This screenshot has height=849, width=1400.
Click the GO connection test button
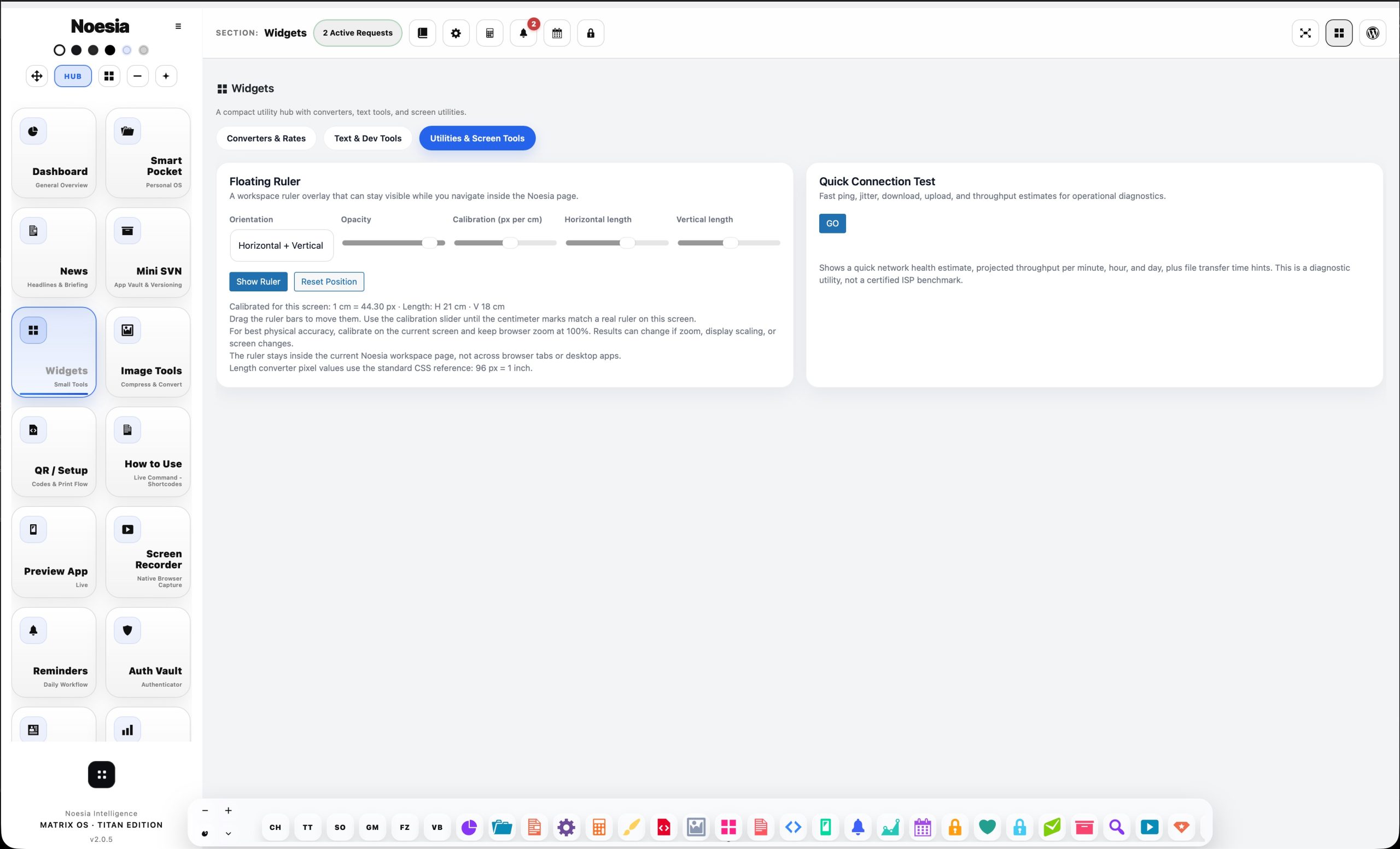pyautogui.click(x=832, y=224)
